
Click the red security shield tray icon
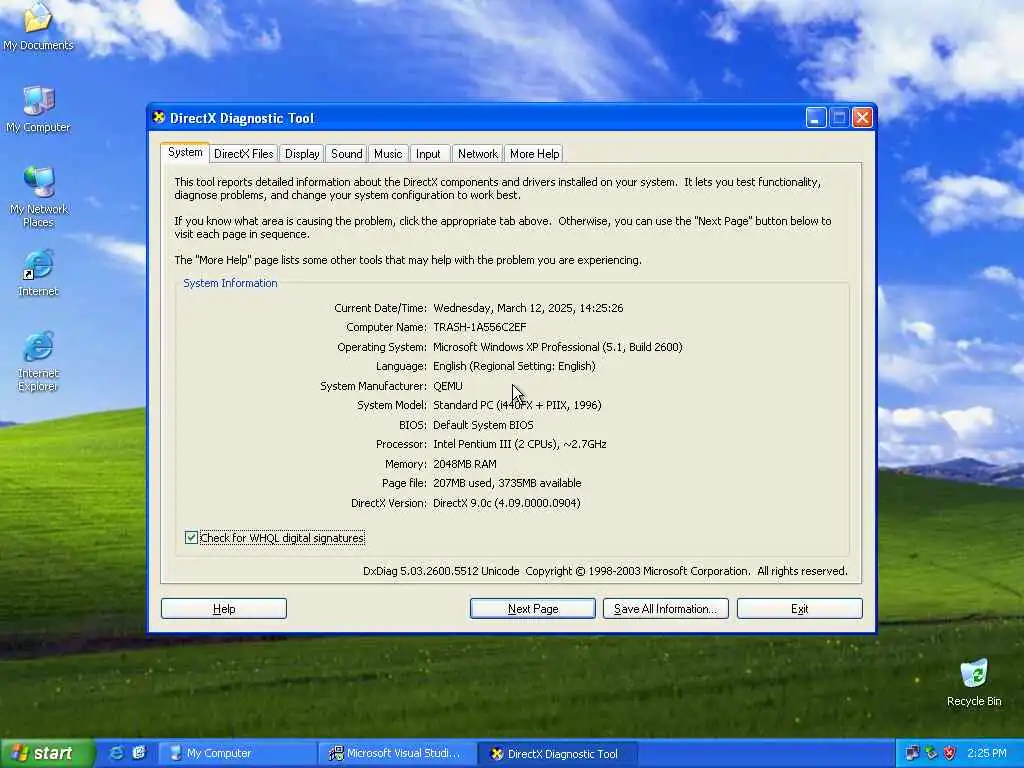point(950,753)
